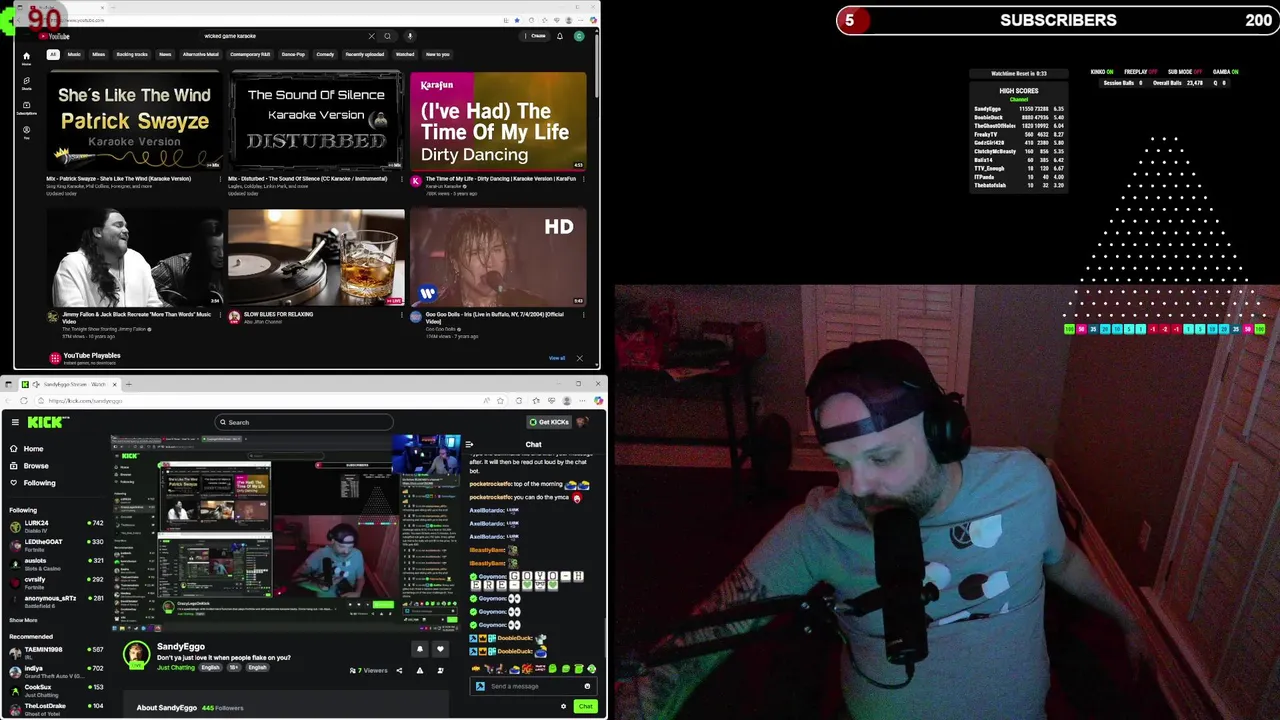
Task: Select the Comedy filter chip
Action: click(x=325, y=54)
